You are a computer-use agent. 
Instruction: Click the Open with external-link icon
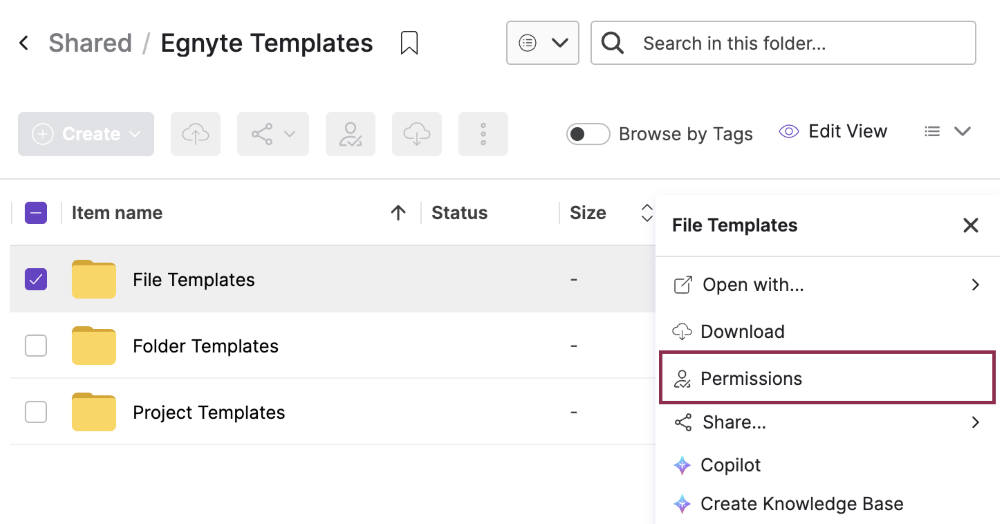click(x=682, y=284)
